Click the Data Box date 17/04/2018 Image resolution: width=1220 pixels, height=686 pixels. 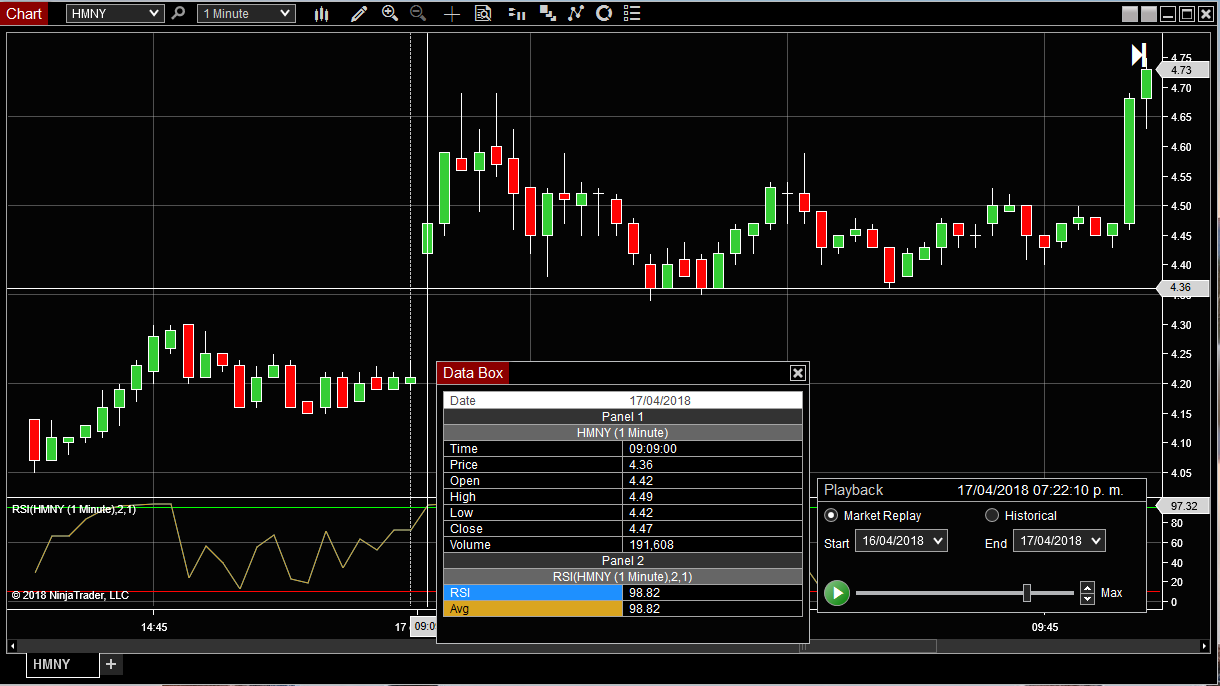[660, 401]
